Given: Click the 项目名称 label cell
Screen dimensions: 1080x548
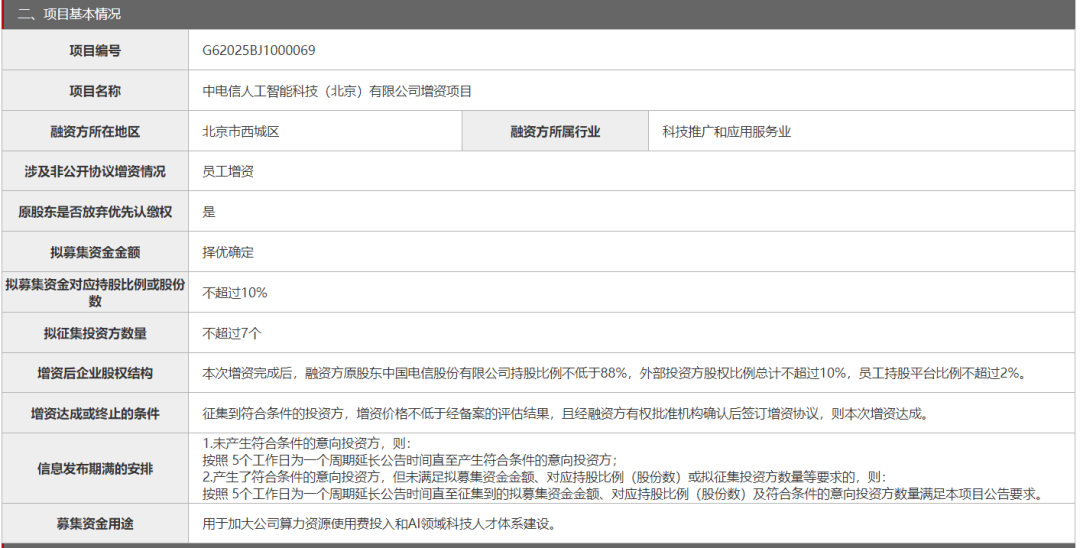Looking at the screenshot, I should pos(95,91).
